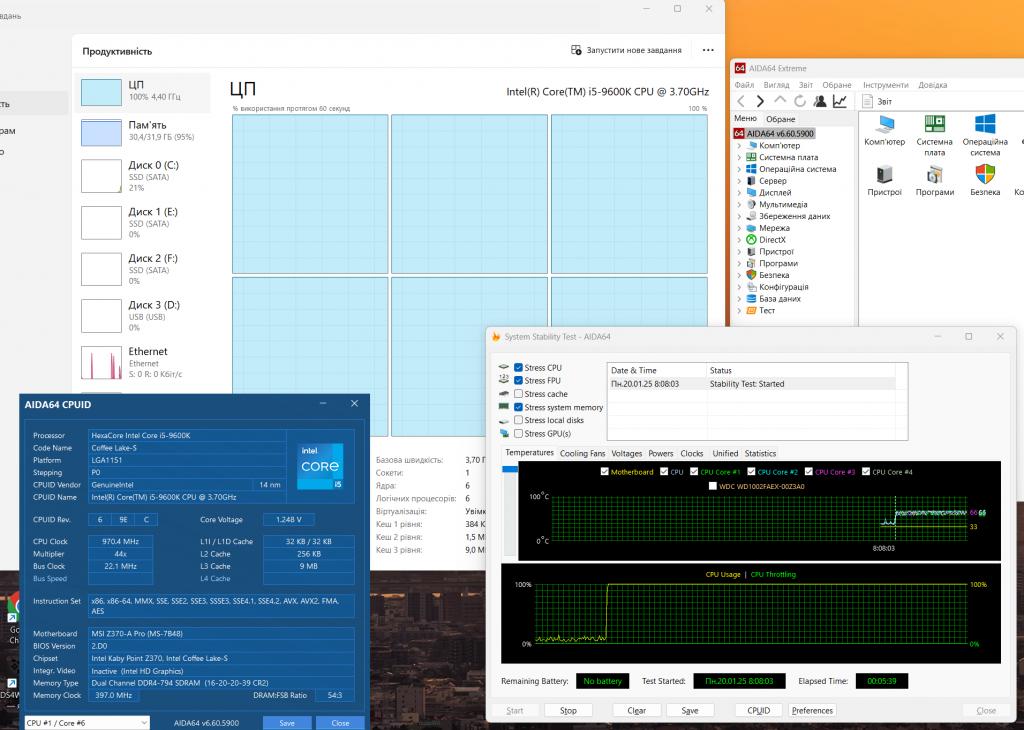This screenshot has width=1024, height=730.
Task: Click the AIDA64 forward navigation arrow
Action: coord(760,101)
